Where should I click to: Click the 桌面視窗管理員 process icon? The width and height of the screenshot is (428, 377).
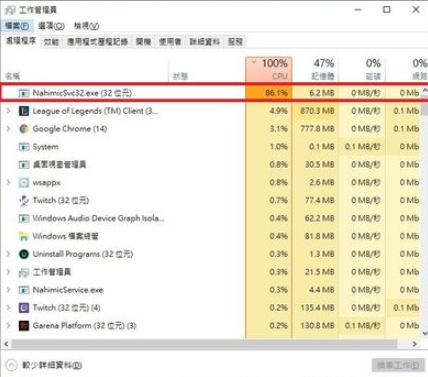24,165
